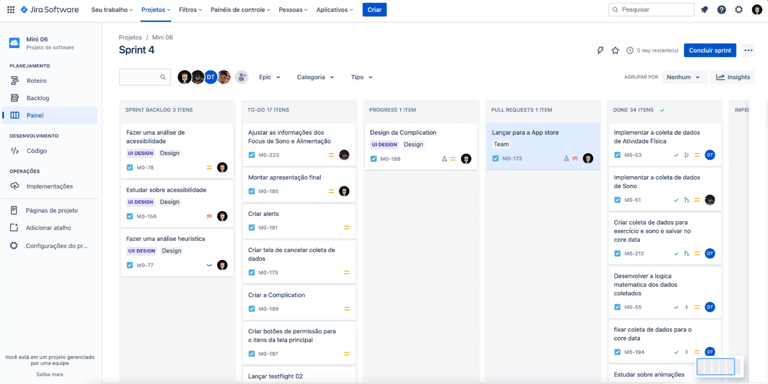Open card Design da Complication

coord(421,146)
